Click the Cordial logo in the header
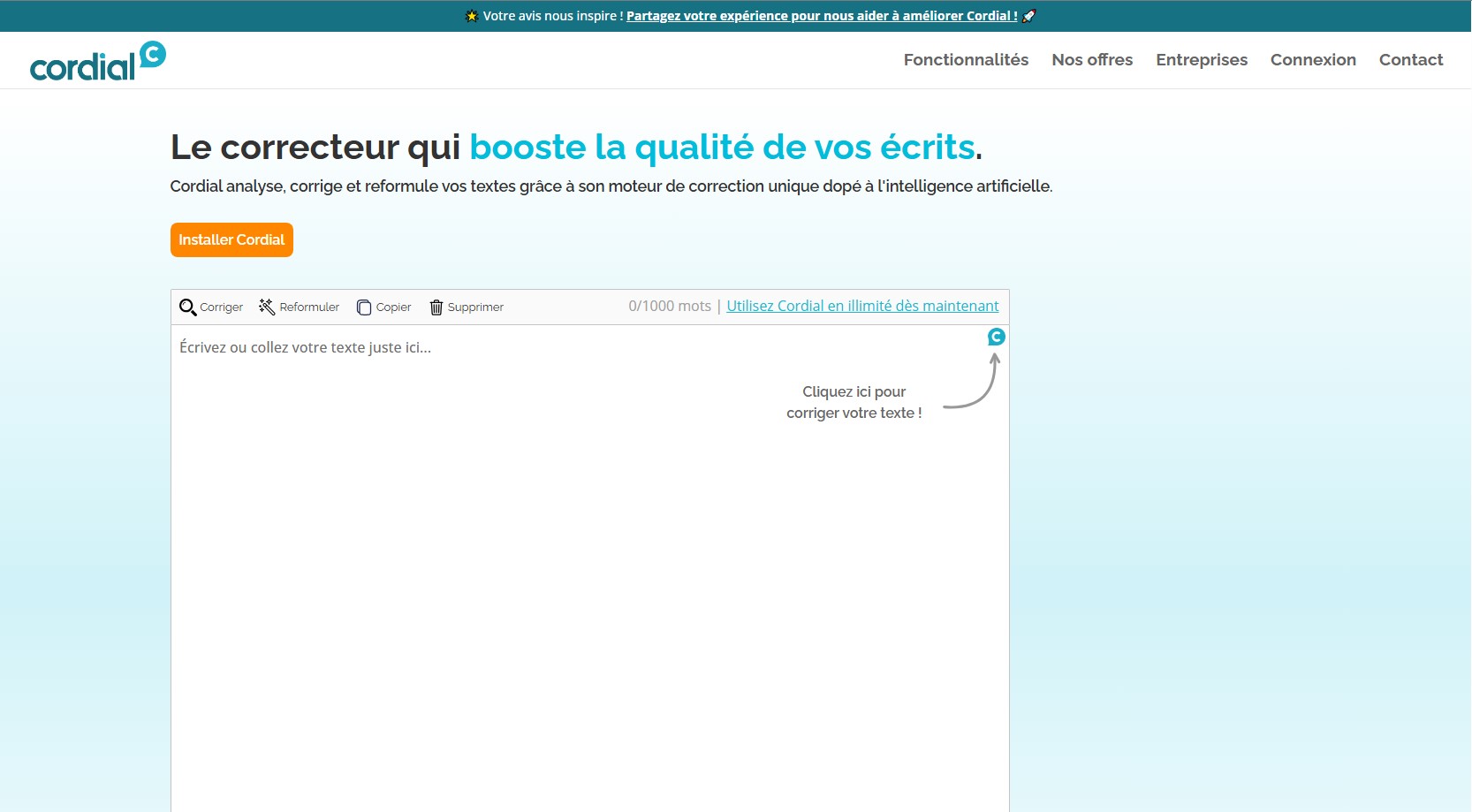Image resolution: width=1472 pixels, height=812 pixels. point(97,61)
